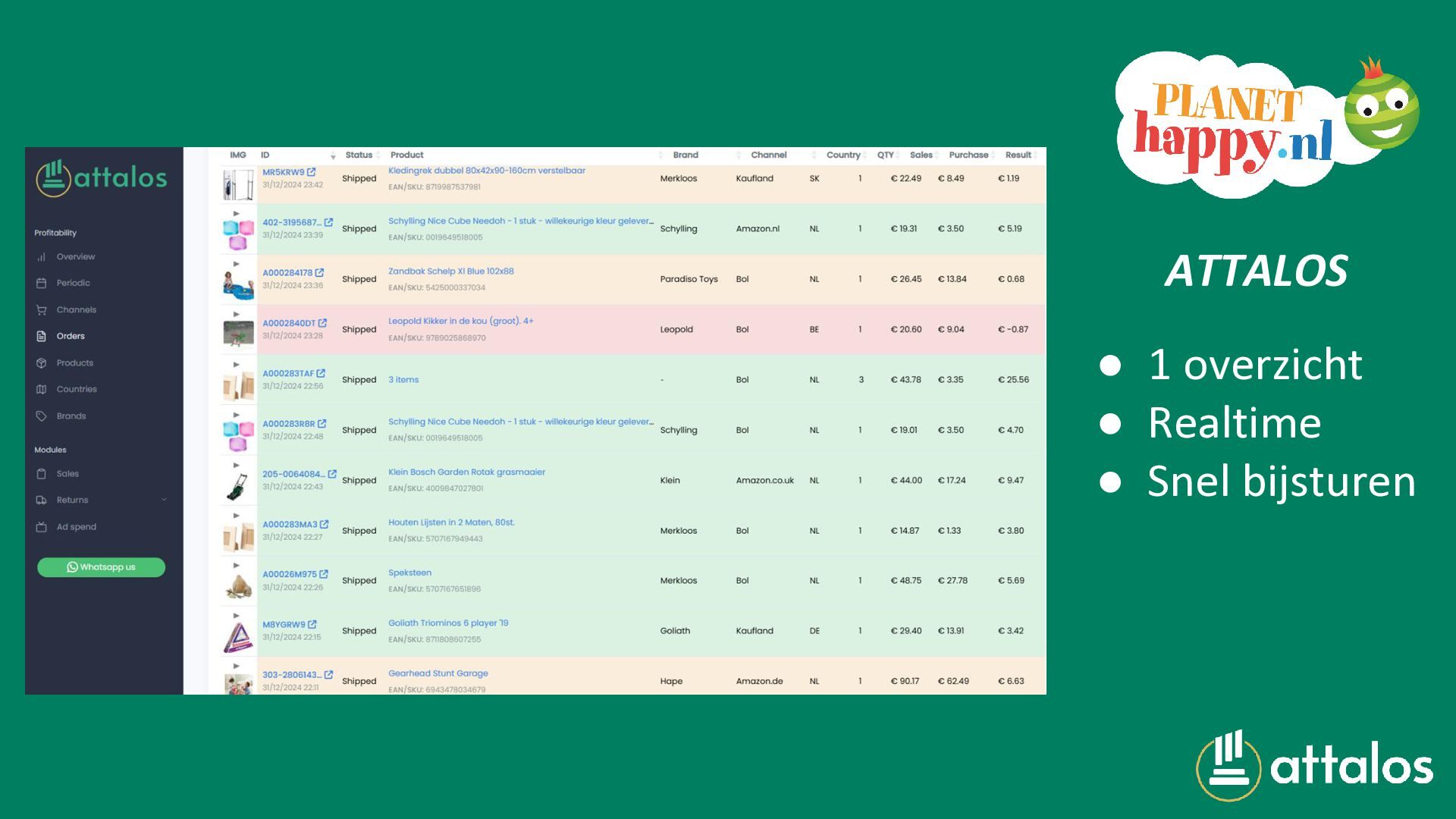The width and height of the screenshot is (1456, 819).
Task: Expand row arrow for order A000283TAF
Action: [237, 365]
